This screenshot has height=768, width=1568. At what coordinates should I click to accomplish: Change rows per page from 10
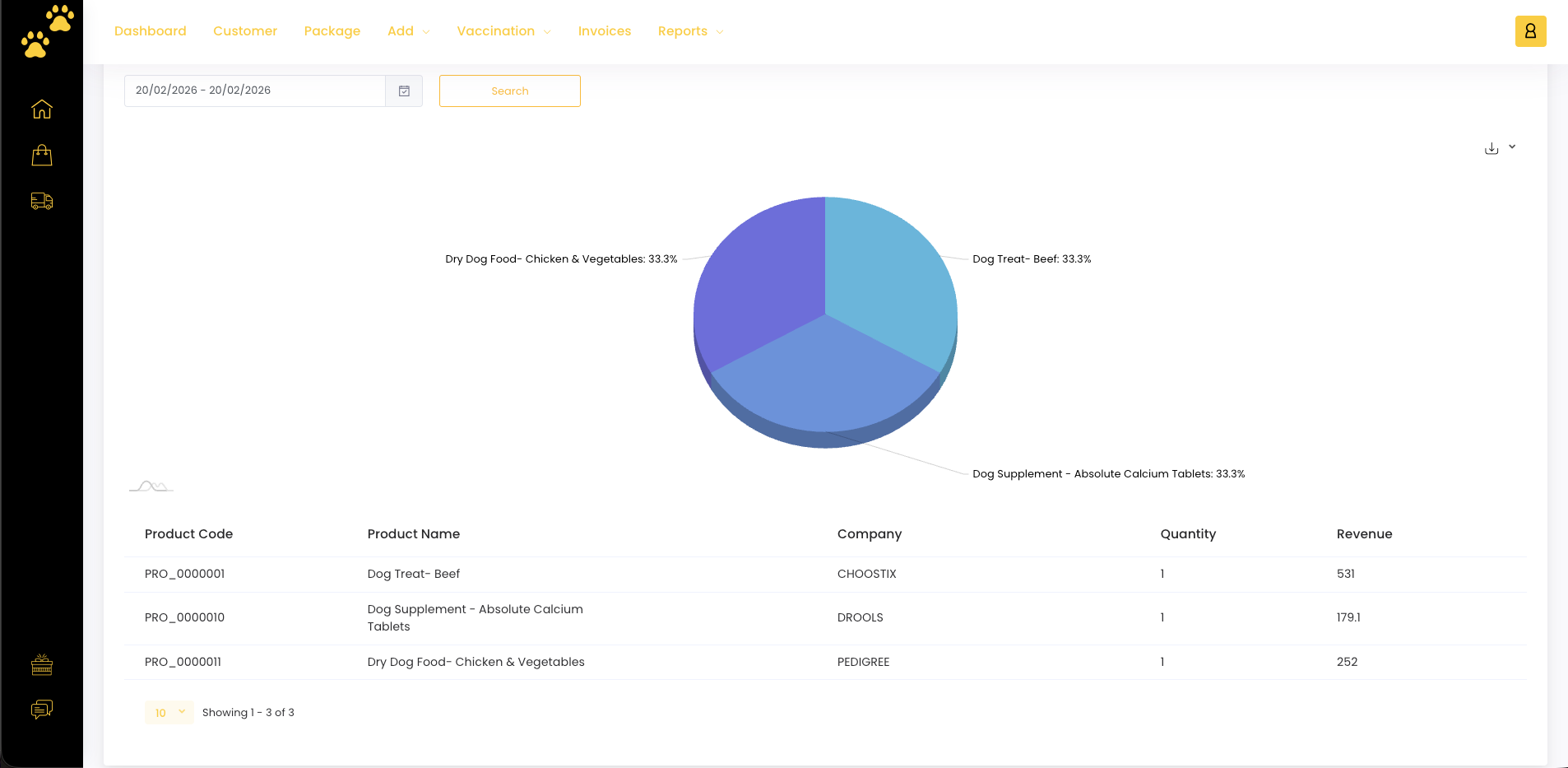pos(169,713)
